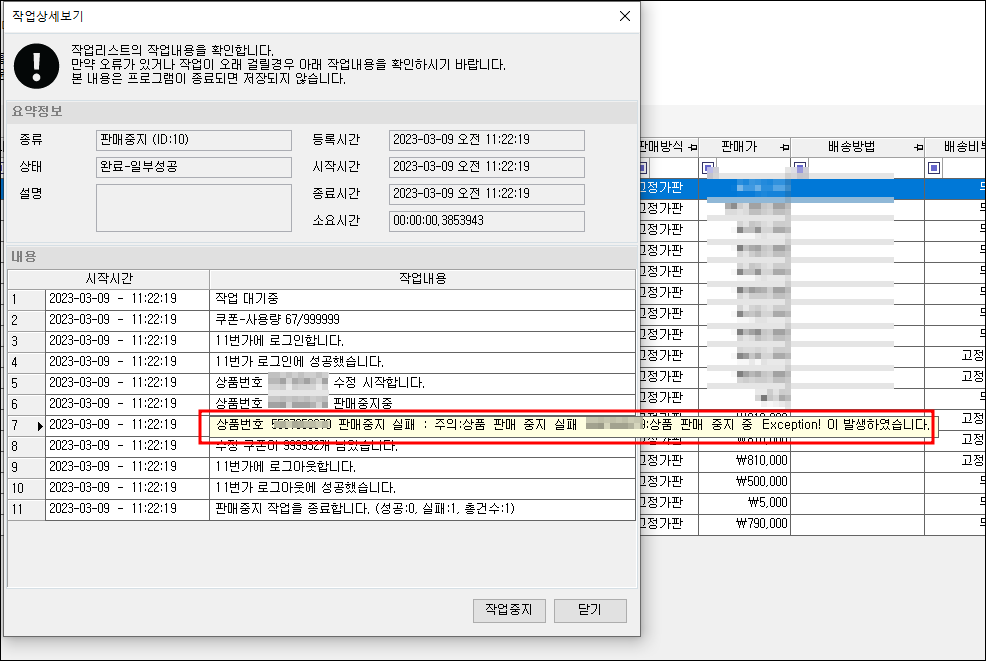The height and width of the screenshot is (661, 986).
Task: Click the row number 7 cell
Action: pyautogui.click(x=26, y=425)
